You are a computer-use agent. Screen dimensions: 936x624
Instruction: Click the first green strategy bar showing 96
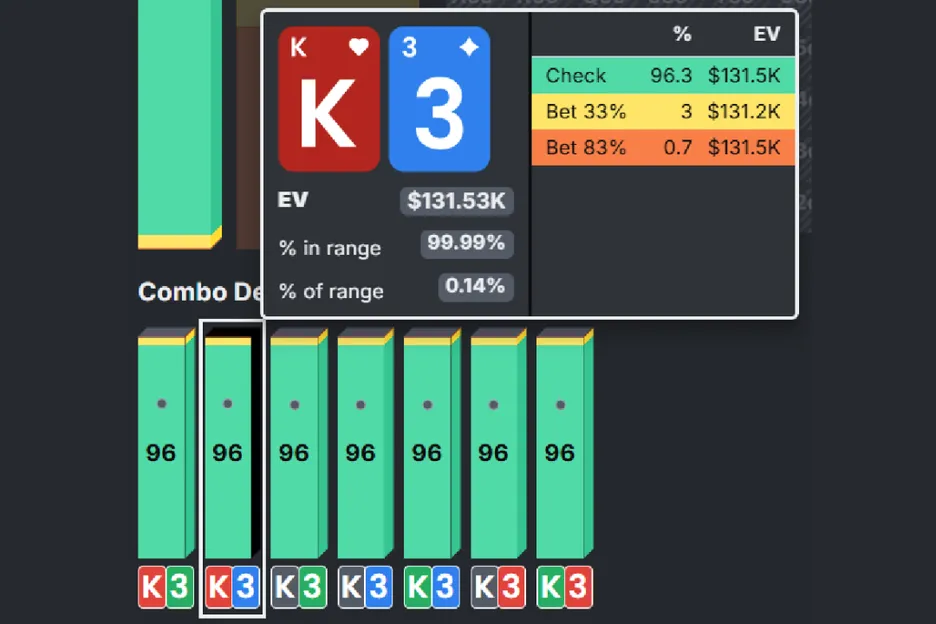pos(161,450)
